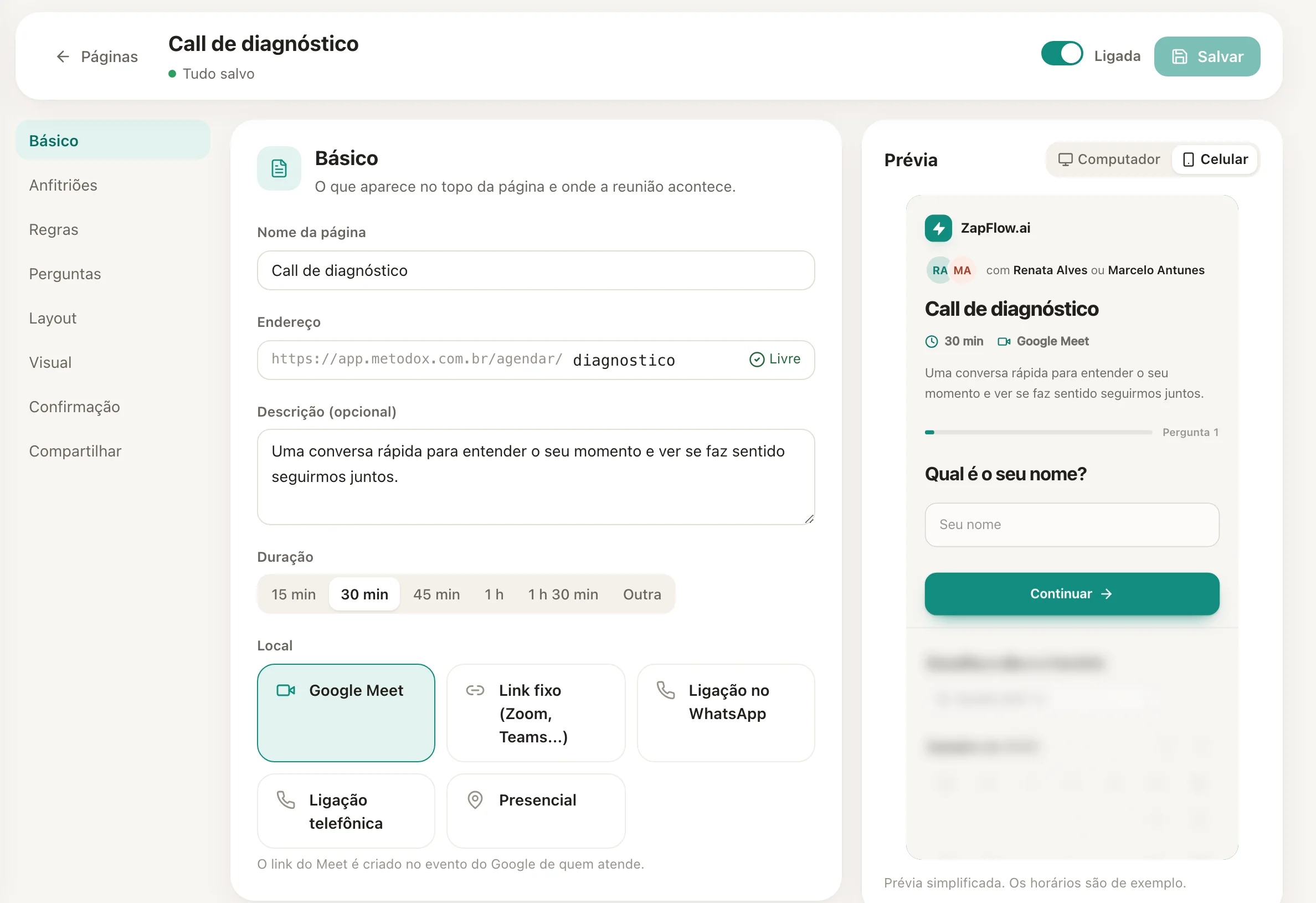This screenshot has height=903, width=1316.
Task: Go to the Perguntas section
Action: (112, 274)
